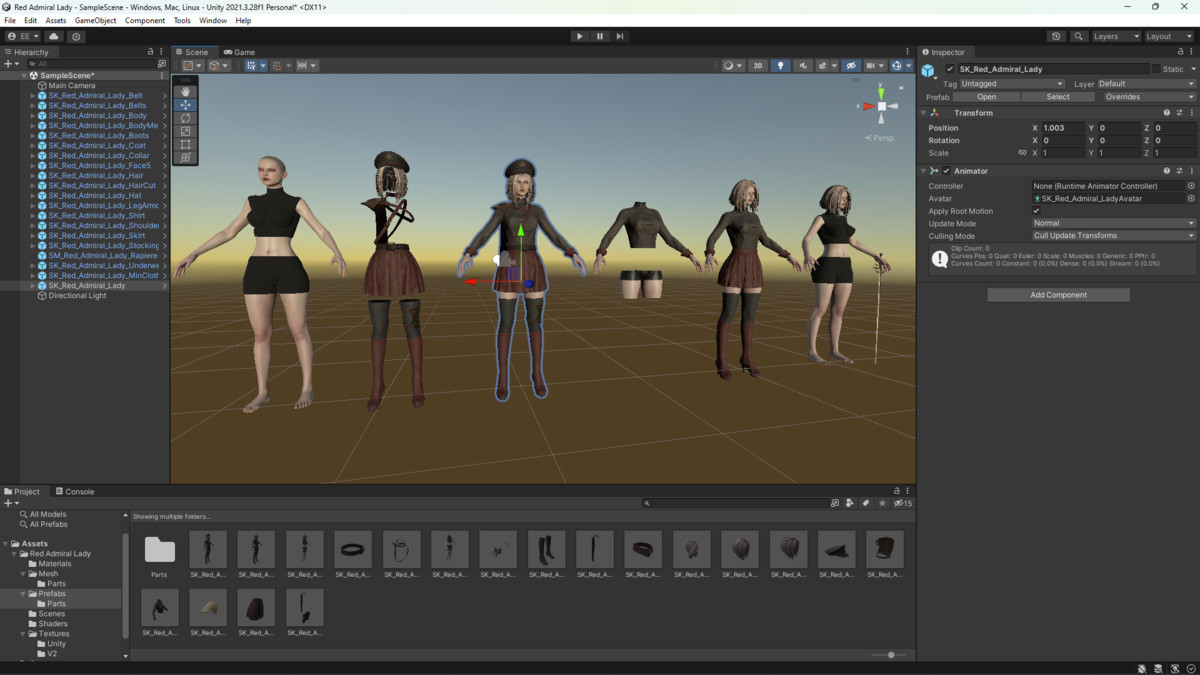Select the Rect transform tool
Viewport: 1200px width, 675px height.
click(x=186, y=144)
